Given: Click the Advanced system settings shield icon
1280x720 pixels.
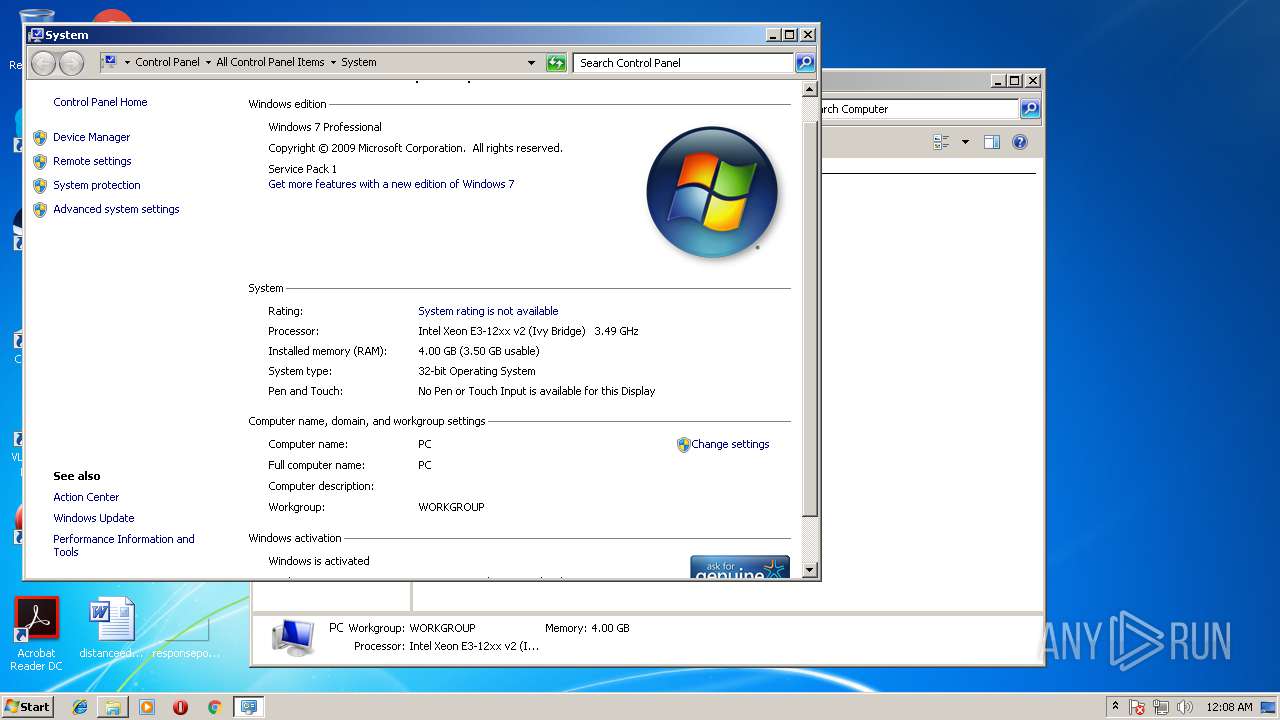Looking at the screenshot, I should 40,210.
